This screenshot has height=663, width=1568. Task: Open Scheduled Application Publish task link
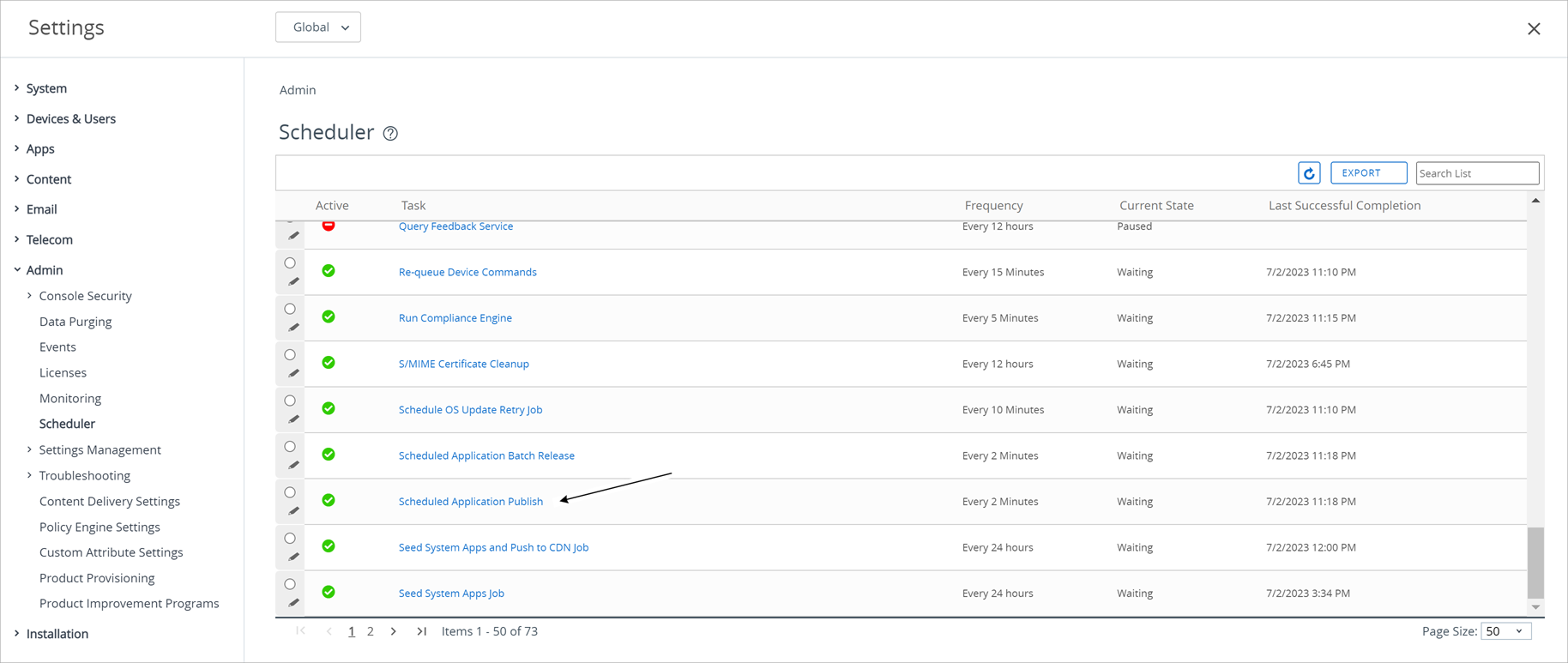[x=471, y=502]
